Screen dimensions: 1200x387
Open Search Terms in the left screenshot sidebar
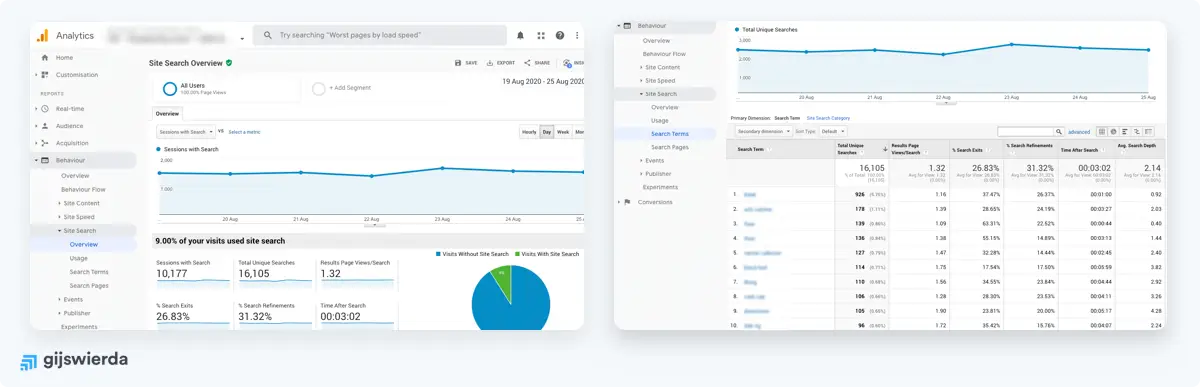pyautogui.click(x=89, y=271)
